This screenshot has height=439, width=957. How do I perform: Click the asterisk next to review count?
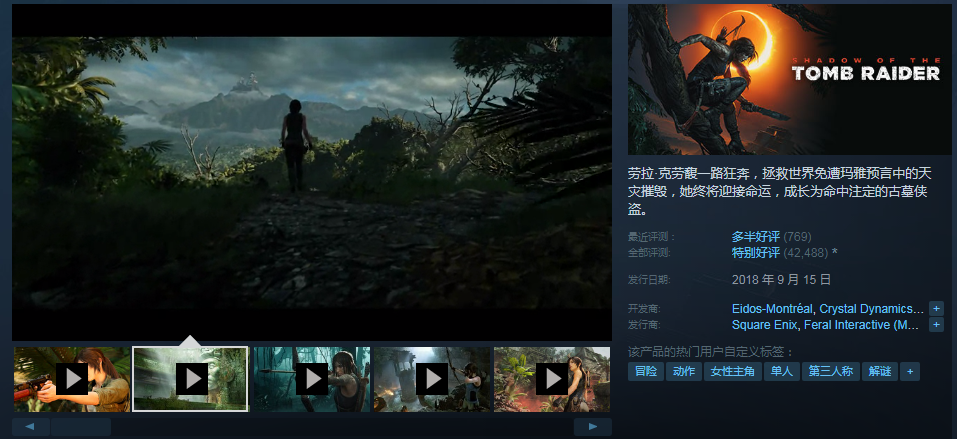pyautogui.click(x=834, y=253)
